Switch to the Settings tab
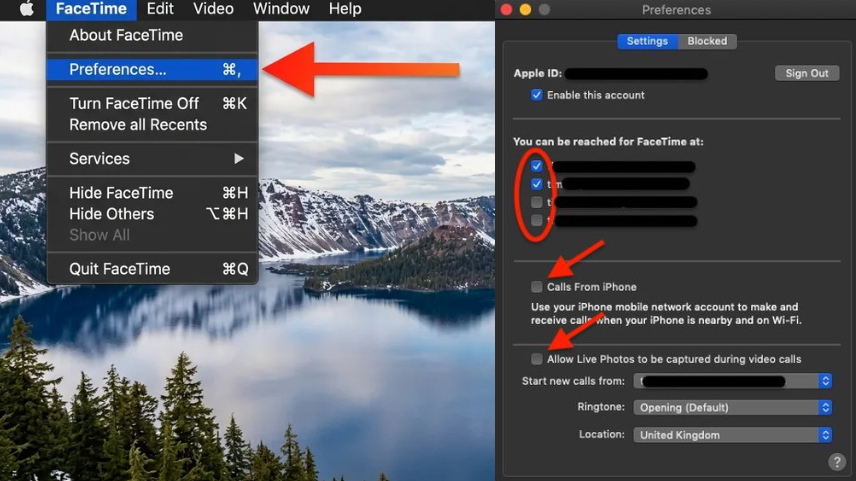856x481 pixels. tap(647, 41)
